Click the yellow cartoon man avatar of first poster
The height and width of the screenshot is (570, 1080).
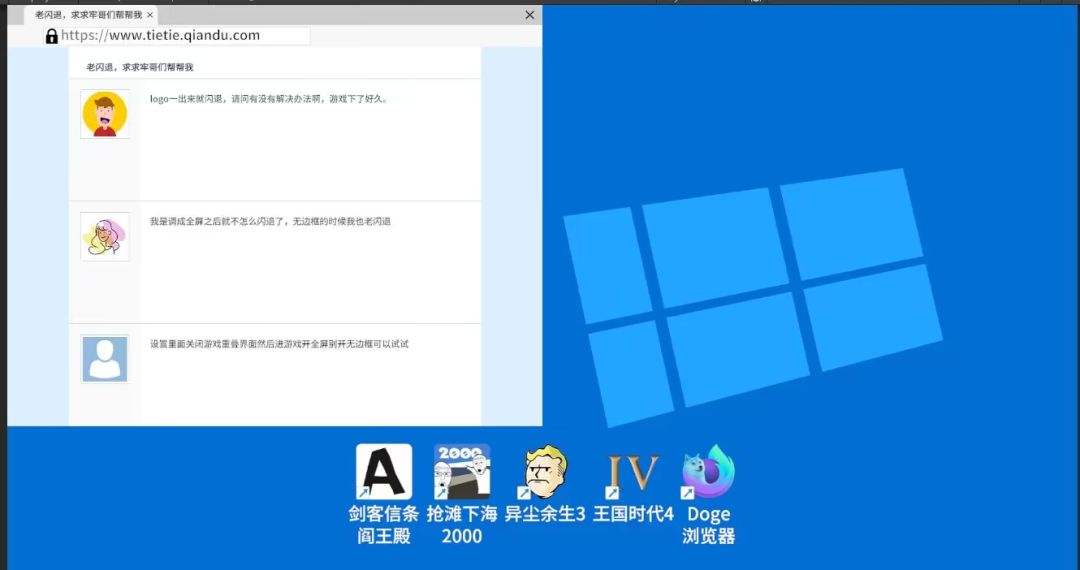pos(105,114)
